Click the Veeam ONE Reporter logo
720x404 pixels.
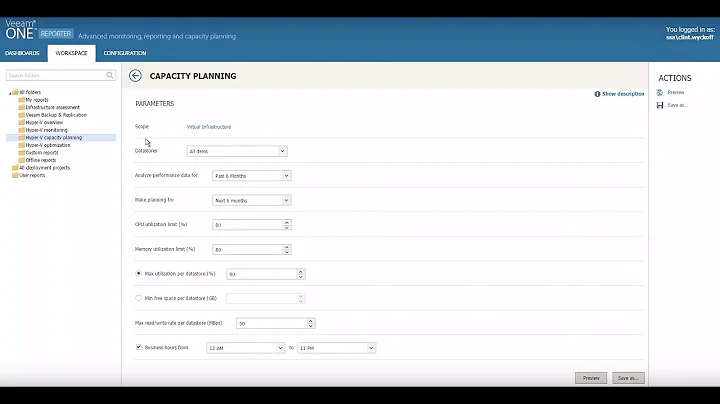(x=39, y=29)
